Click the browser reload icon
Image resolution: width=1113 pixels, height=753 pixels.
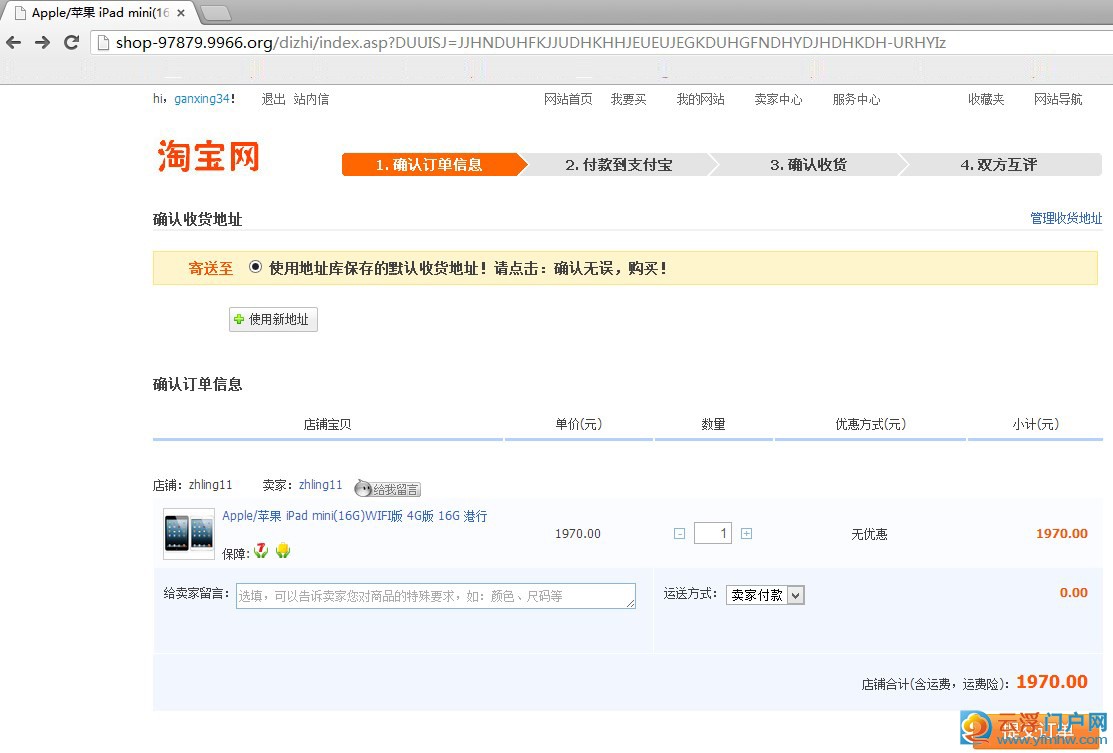tap(70, 43)
